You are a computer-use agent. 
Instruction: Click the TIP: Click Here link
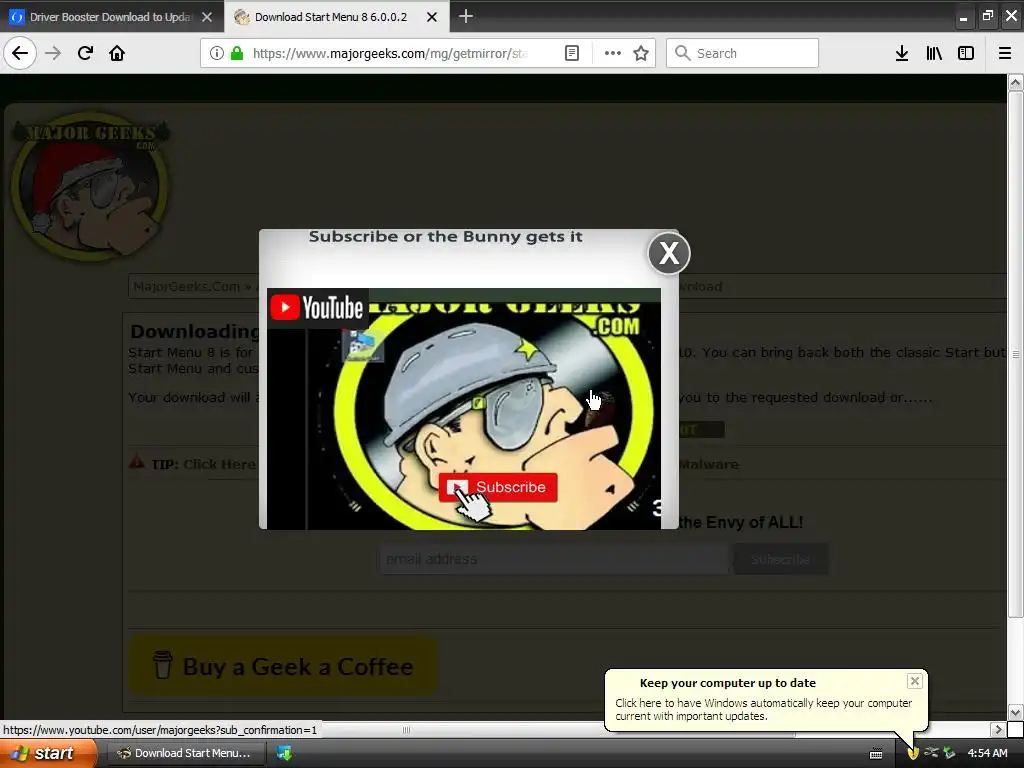click(204, 464)
